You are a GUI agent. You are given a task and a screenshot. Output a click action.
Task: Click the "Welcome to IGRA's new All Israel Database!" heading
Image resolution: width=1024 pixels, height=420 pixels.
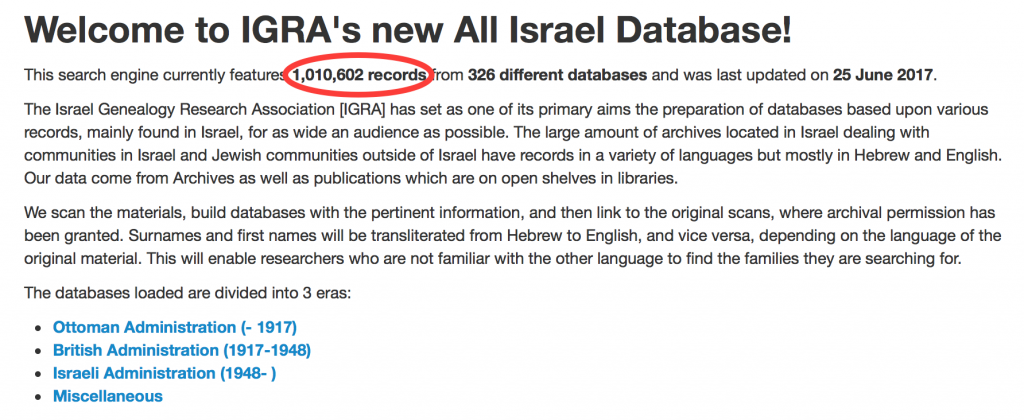click(x=409, y=30)
